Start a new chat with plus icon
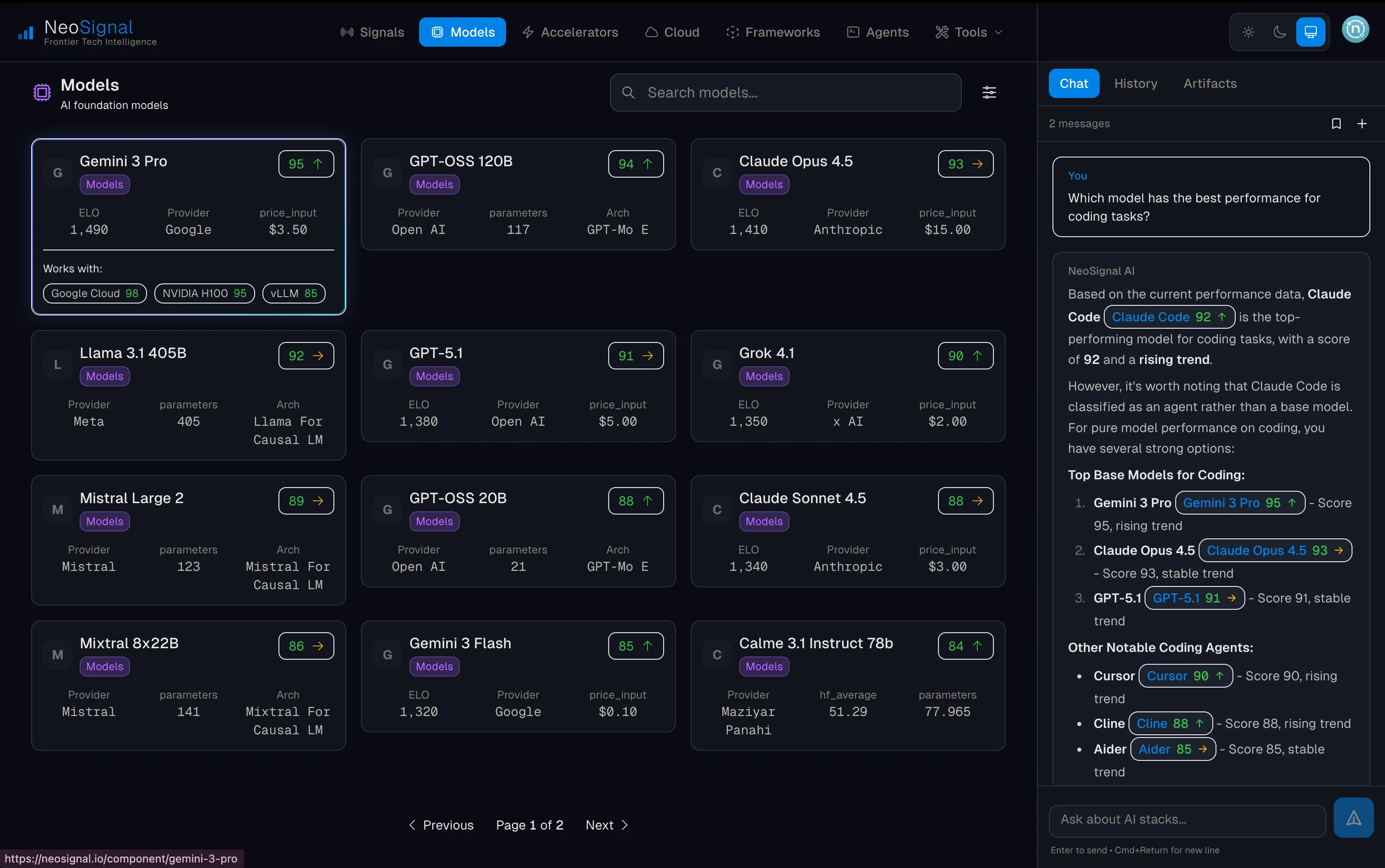The height and width of the screenshot is (868, 1385). coord(1362,124)
